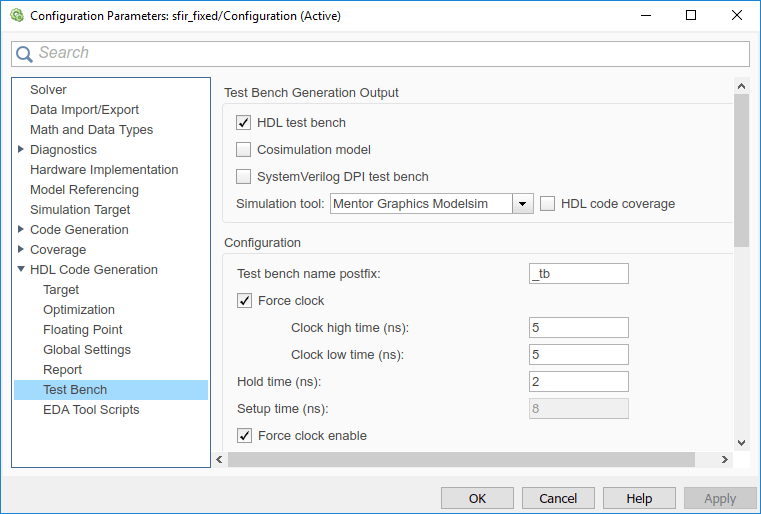Select the Code Generation category
This screenshot has width=761, height=514.
[x=79, y=230]
